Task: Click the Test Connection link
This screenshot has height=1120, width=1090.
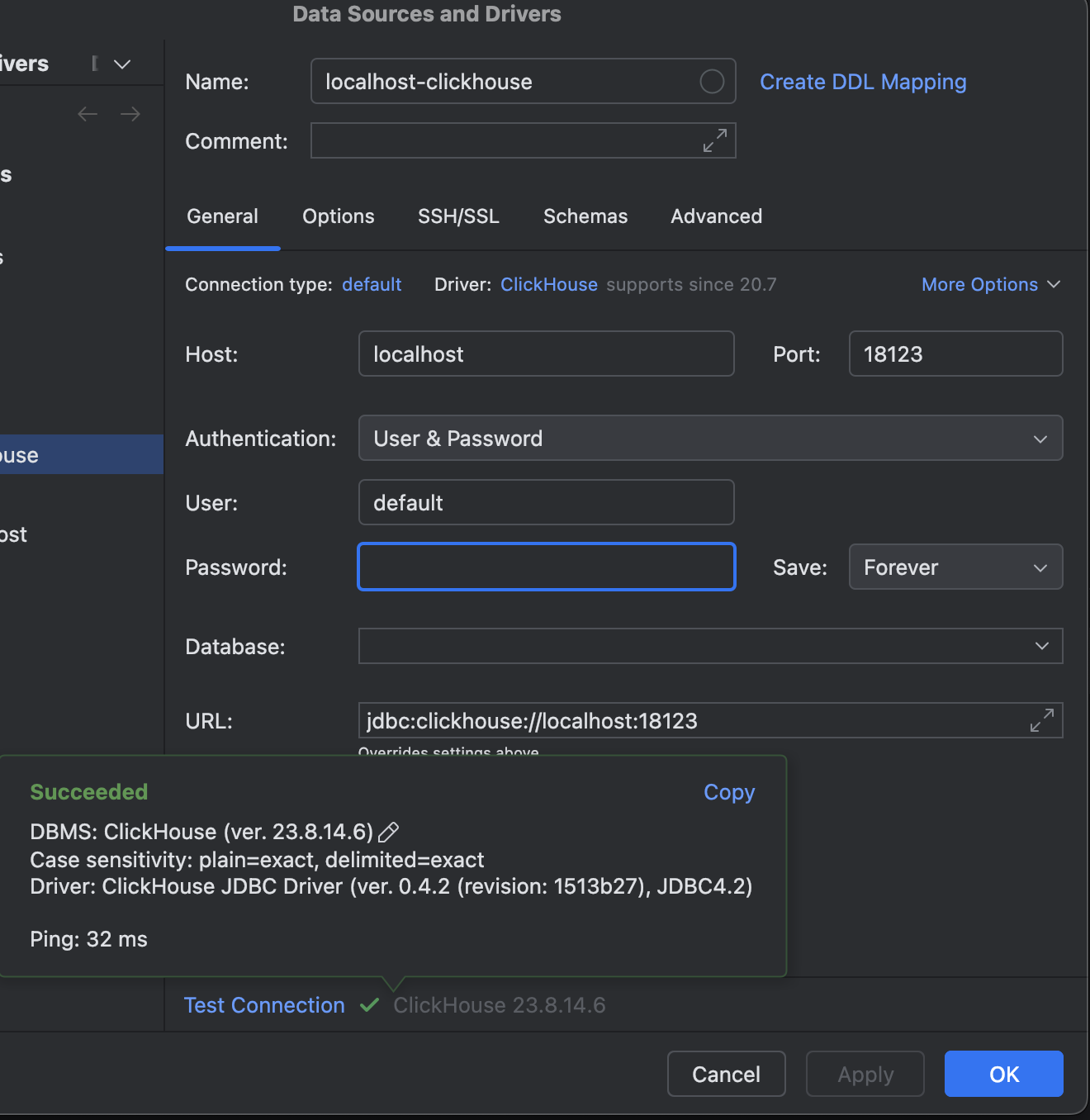Action: point(264,1005)
